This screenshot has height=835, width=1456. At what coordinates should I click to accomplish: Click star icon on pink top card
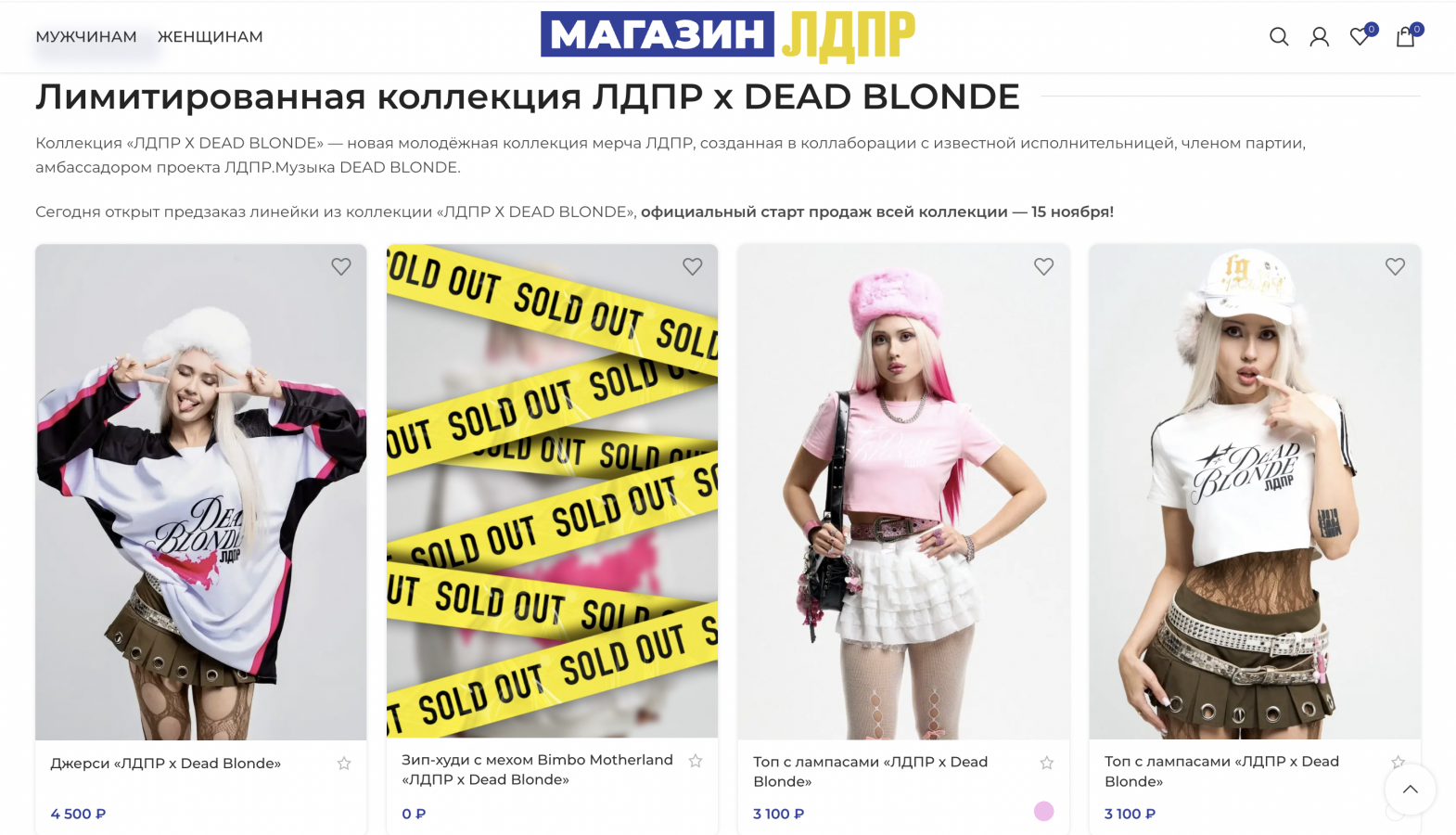1046,763
